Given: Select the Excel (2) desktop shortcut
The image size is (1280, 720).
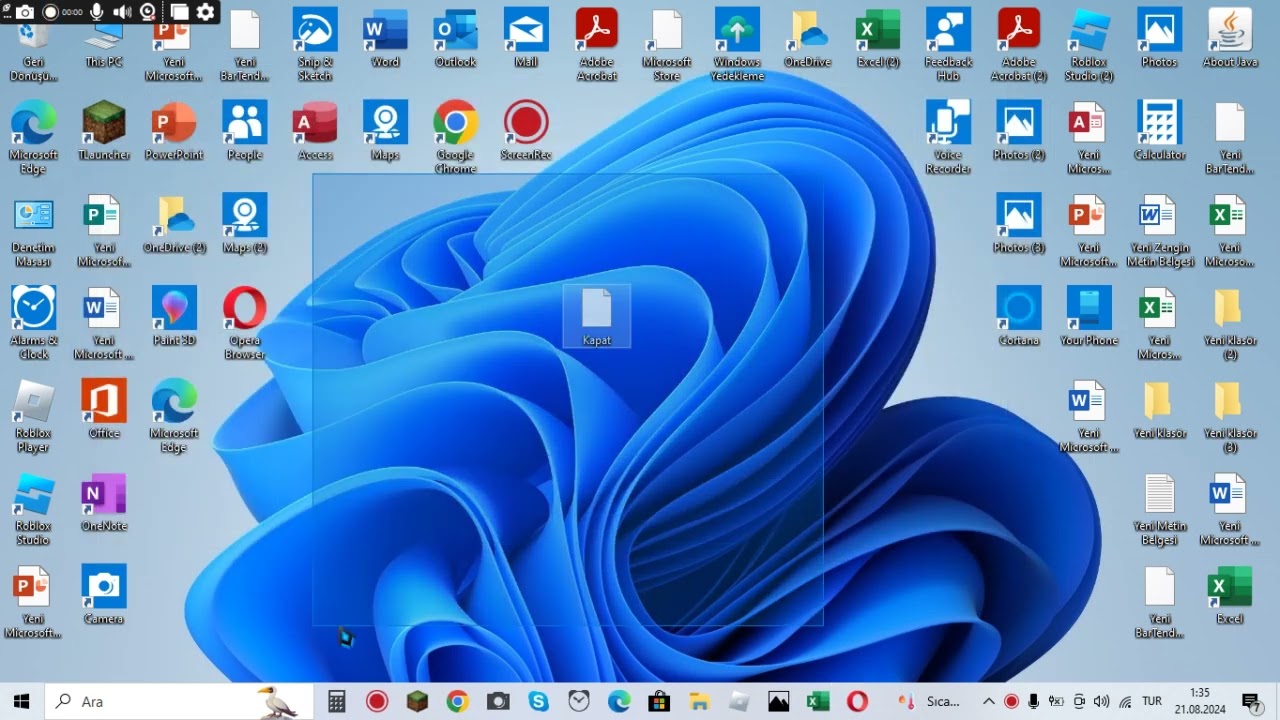Looking at the screenshot, I should [x=878, y=38].
